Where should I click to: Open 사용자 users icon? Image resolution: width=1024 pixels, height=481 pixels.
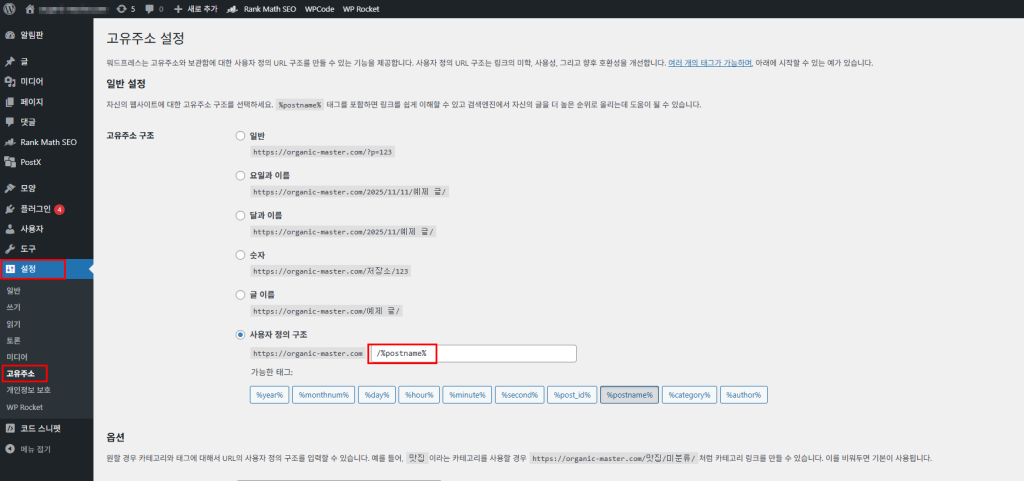pyautogui.click(x=10, y=229)
